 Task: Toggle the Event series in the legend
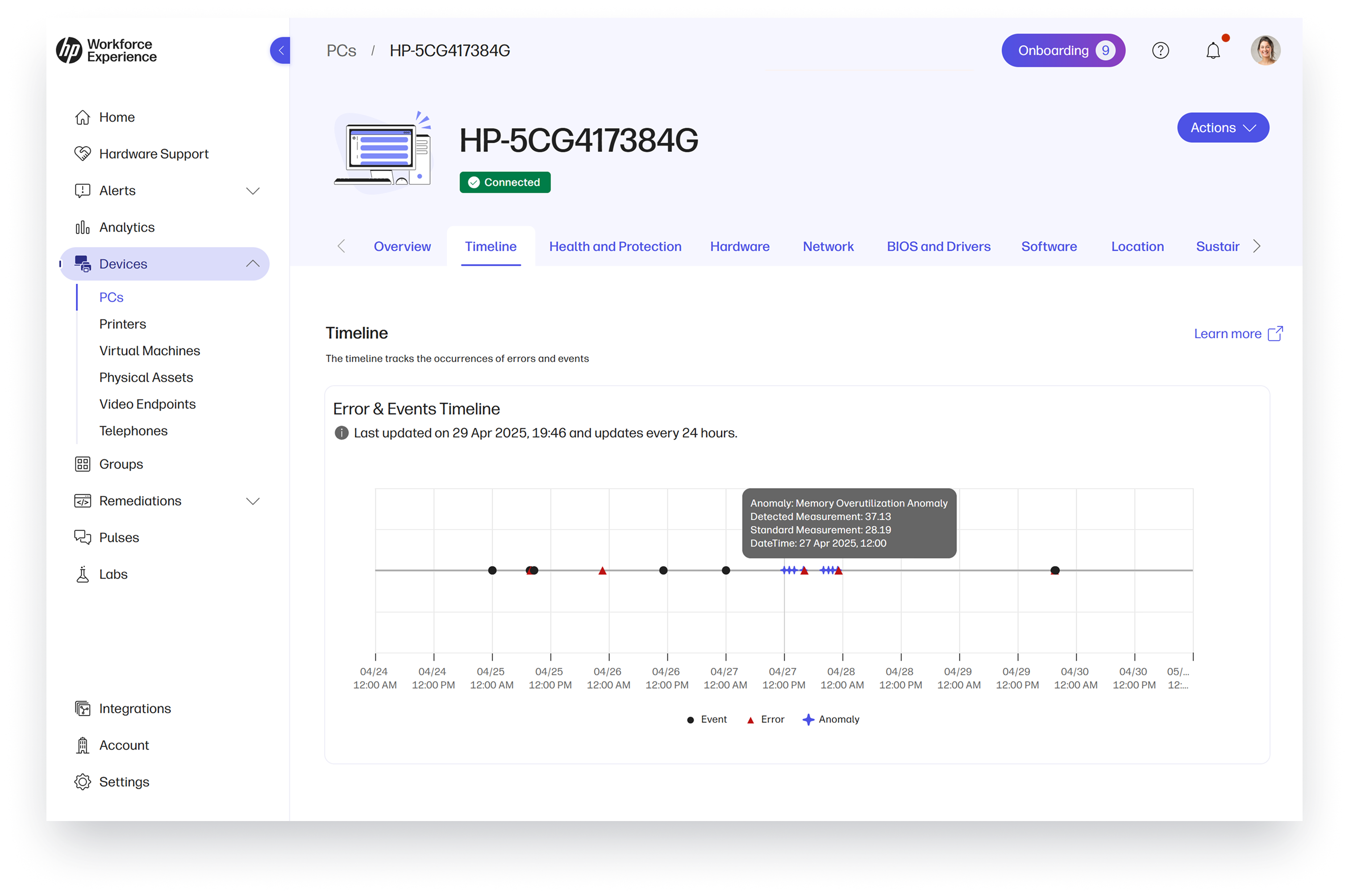click(707, 719)
